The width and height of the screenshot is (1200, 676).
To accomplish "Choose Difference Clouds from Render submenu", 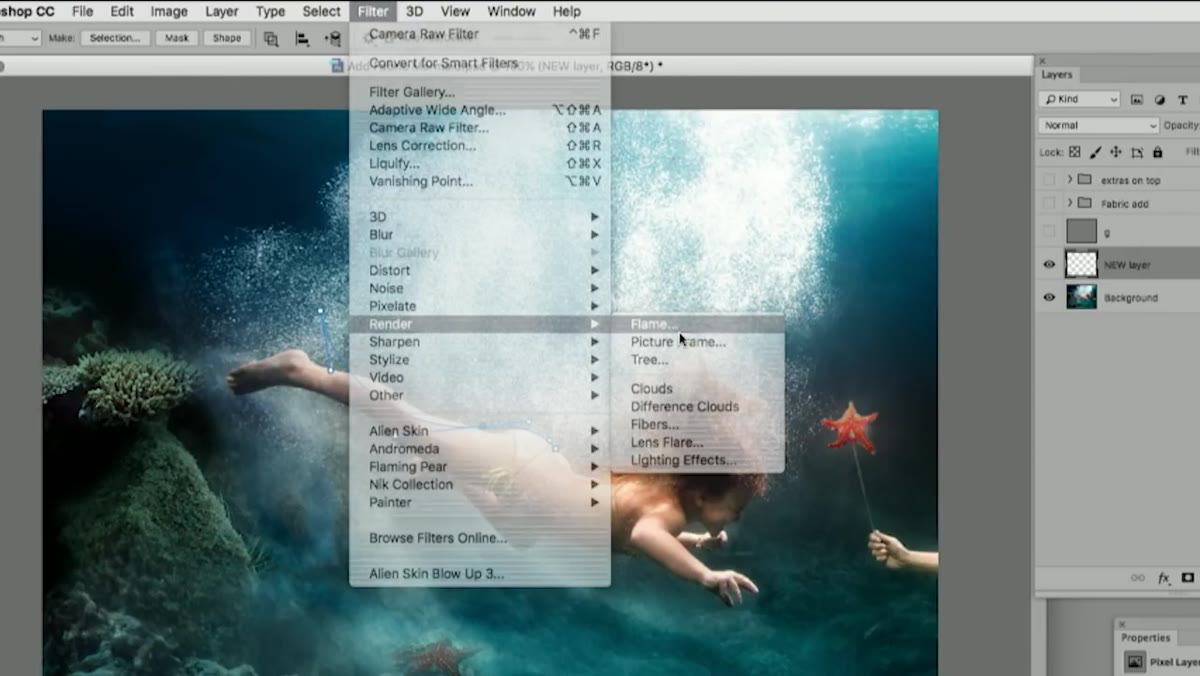I will pos(698,406).
